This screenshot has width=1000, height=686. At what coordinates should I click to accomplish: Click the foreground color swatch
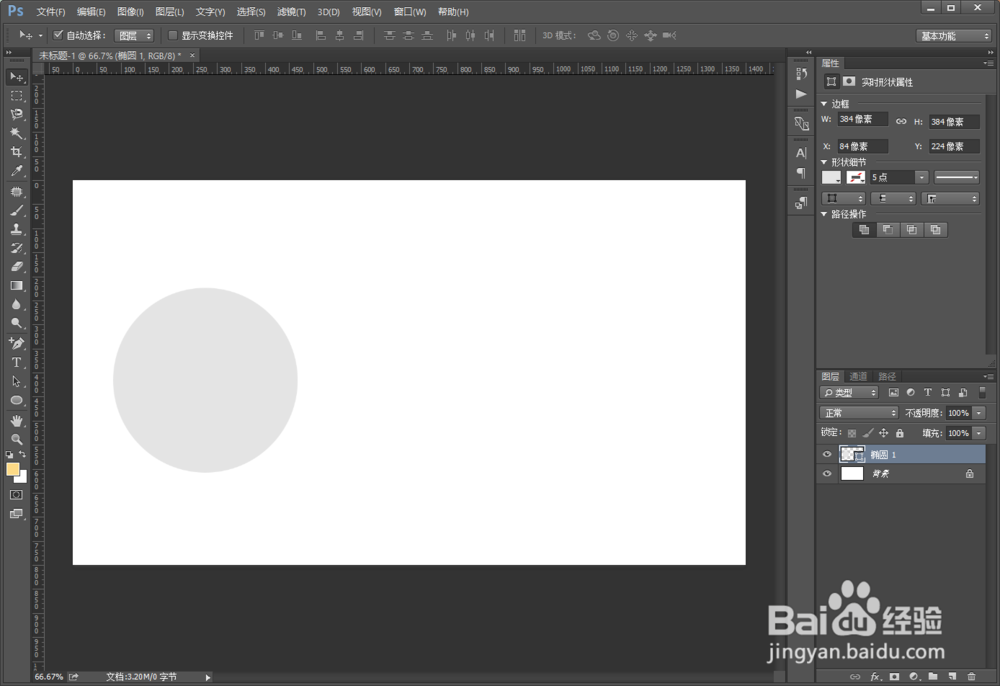(x=12, y=469)
